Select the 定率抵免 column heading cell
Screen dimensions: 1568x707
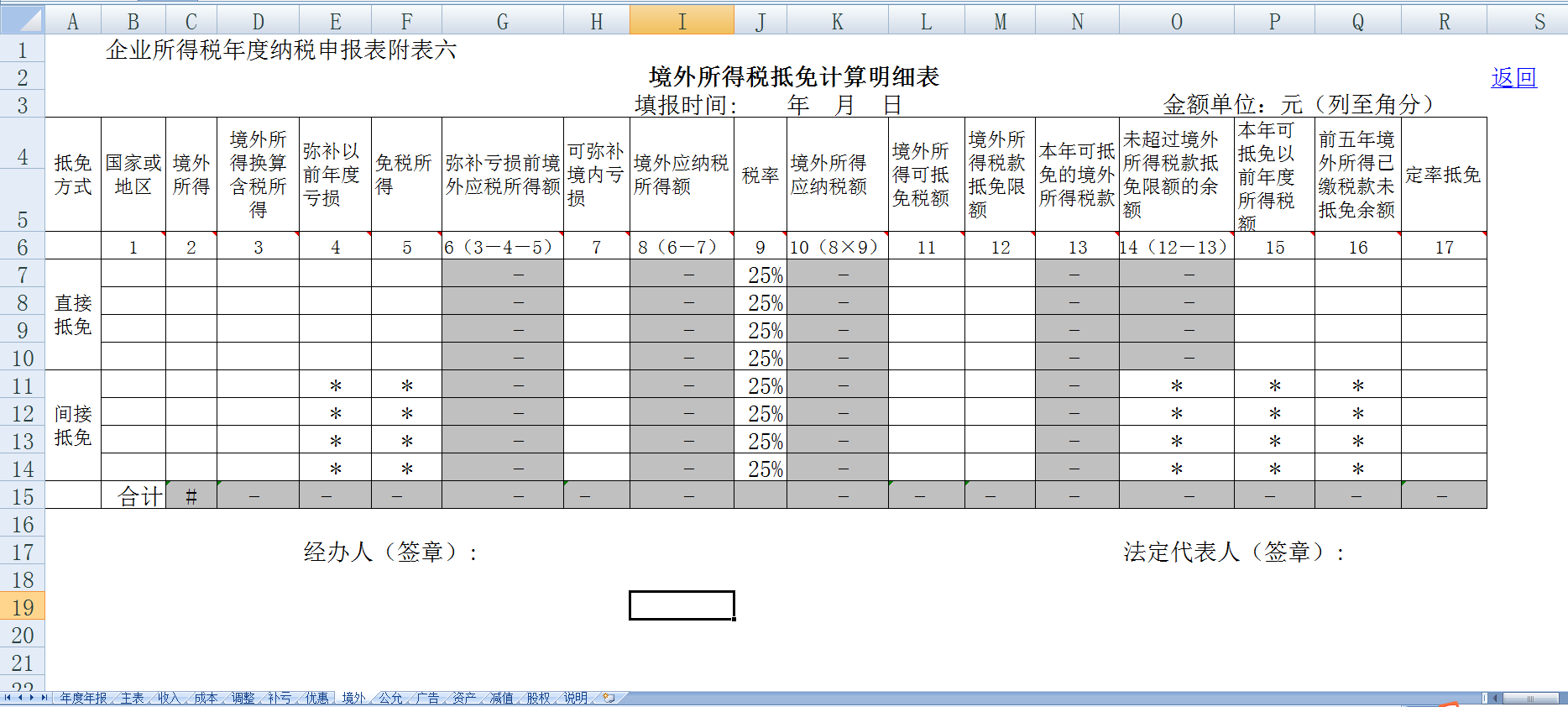[x=1443, y=175]
